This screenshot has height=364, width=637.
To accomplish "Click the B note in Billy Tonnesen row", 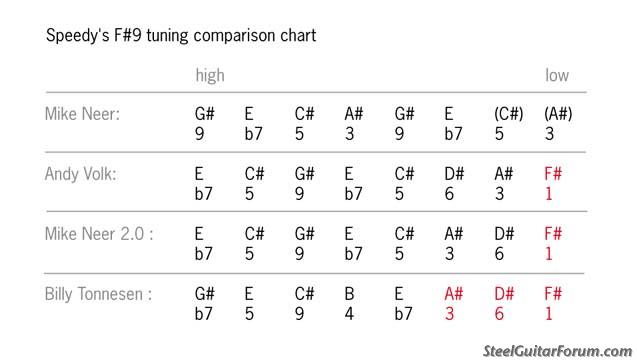I will coord(349,295).
